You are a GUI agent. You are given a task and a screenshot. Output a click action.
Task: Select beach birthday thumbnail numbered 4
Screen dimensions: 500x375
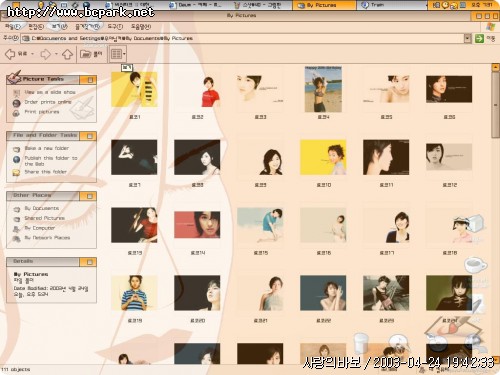(323, 89)
